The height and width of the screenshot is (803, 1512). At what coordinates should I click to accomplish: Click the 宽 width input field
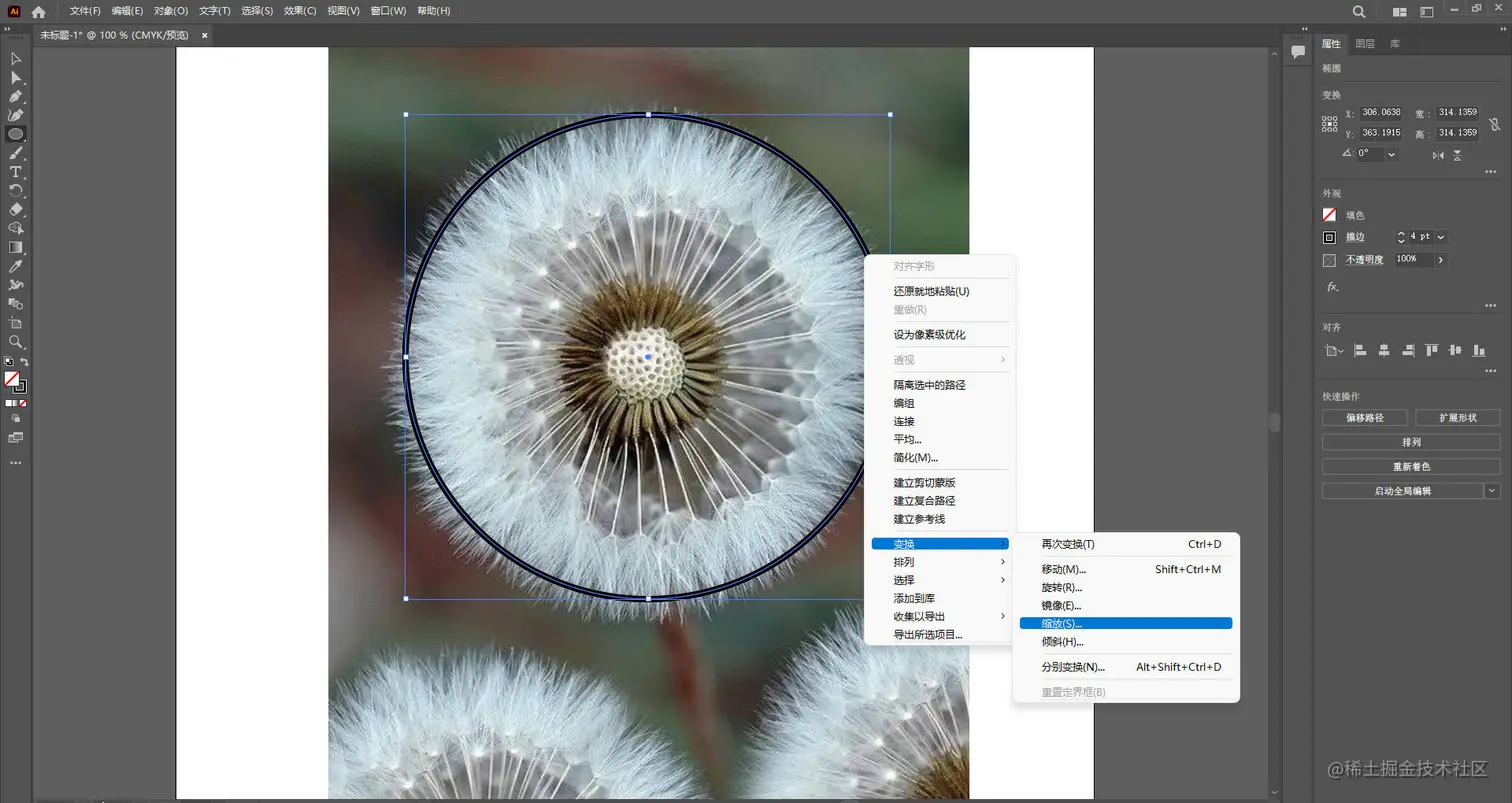pyautogui.click(x=1458, y=113)
